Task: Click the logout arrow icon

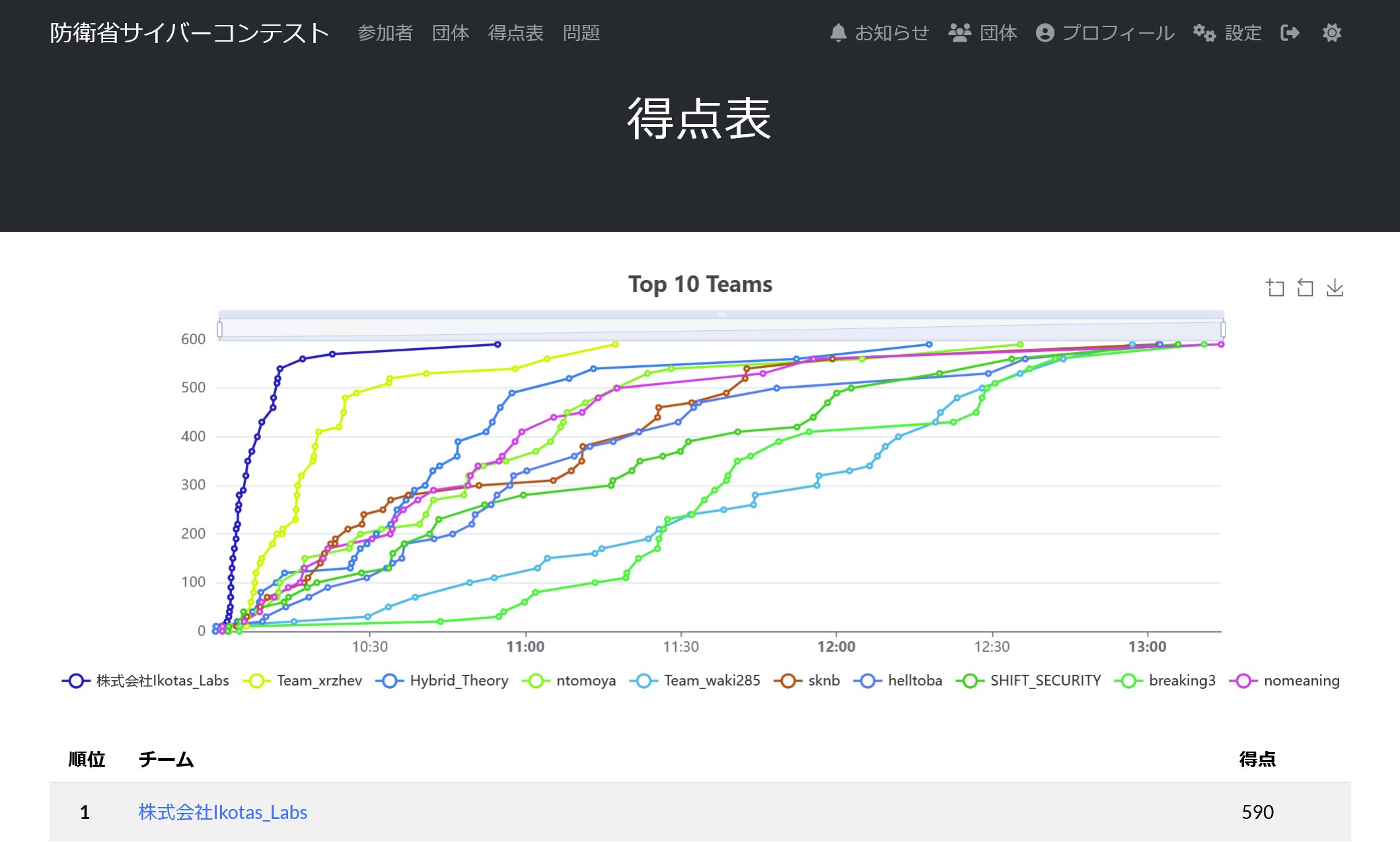Action: pyautogui.click(x=1289, y=32)
